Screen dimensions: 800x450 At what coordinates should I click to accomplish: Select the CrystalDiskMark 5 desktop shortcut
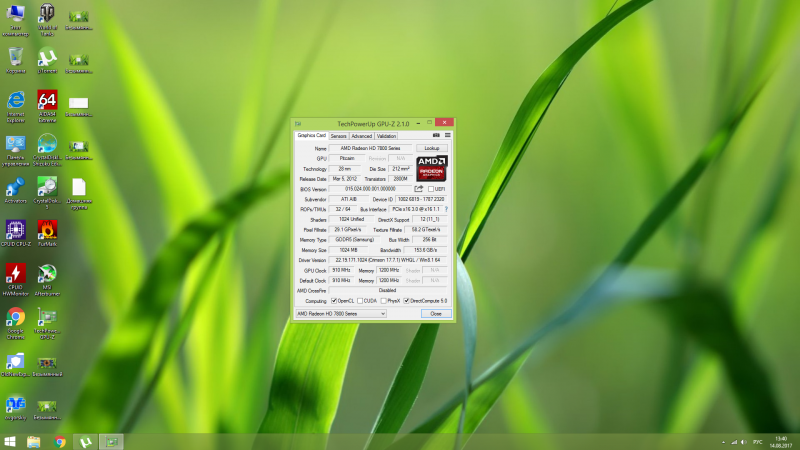coord(47,194)
